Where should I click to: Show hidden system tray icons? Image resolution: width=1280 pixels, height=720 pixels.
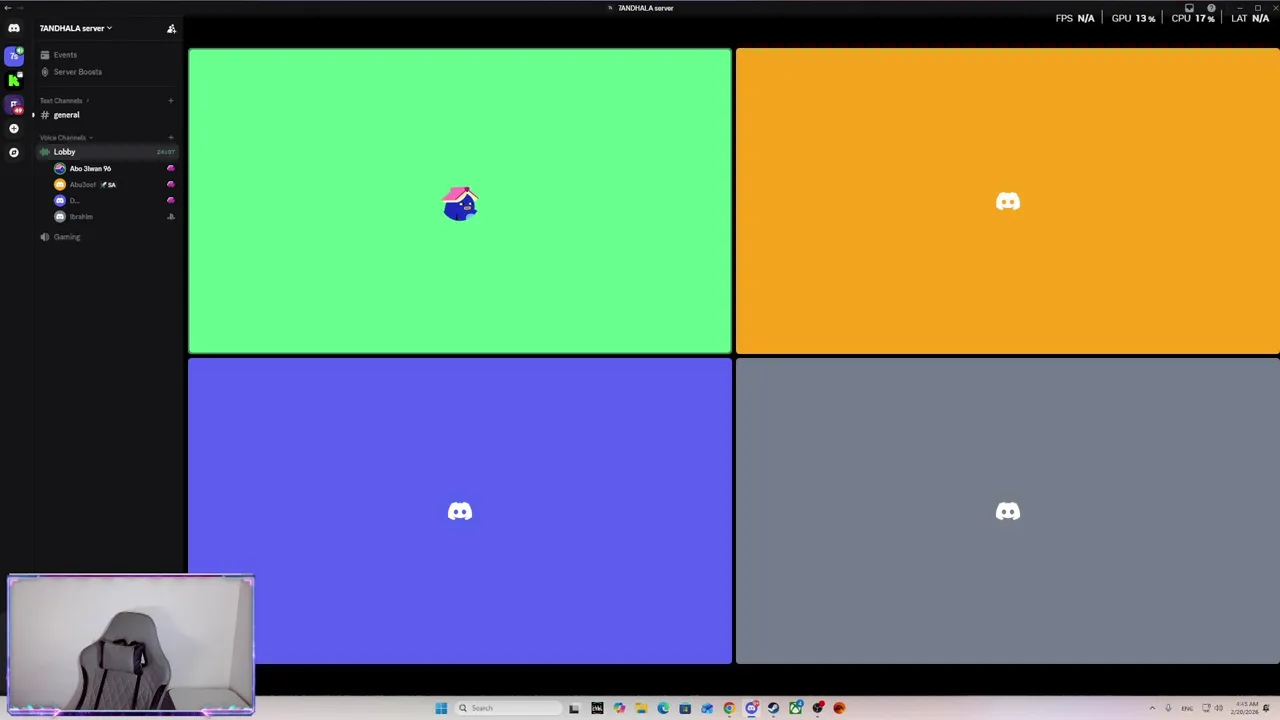tap(1152, 708)
